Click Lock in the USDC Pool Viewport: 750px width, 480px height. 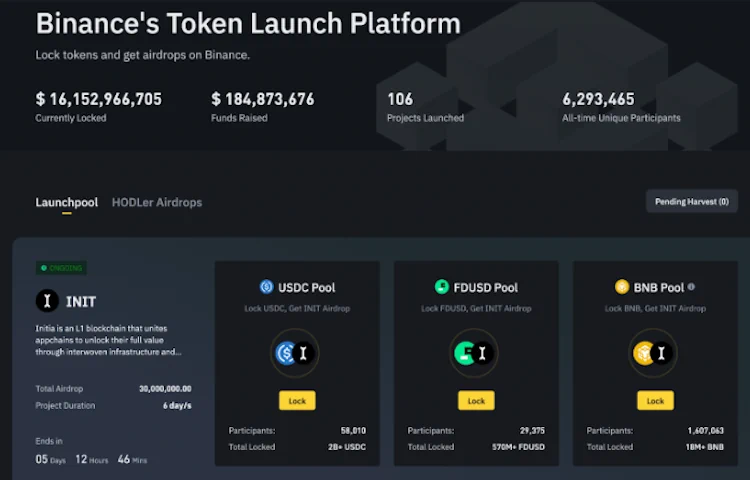click(x=297, y=401)
